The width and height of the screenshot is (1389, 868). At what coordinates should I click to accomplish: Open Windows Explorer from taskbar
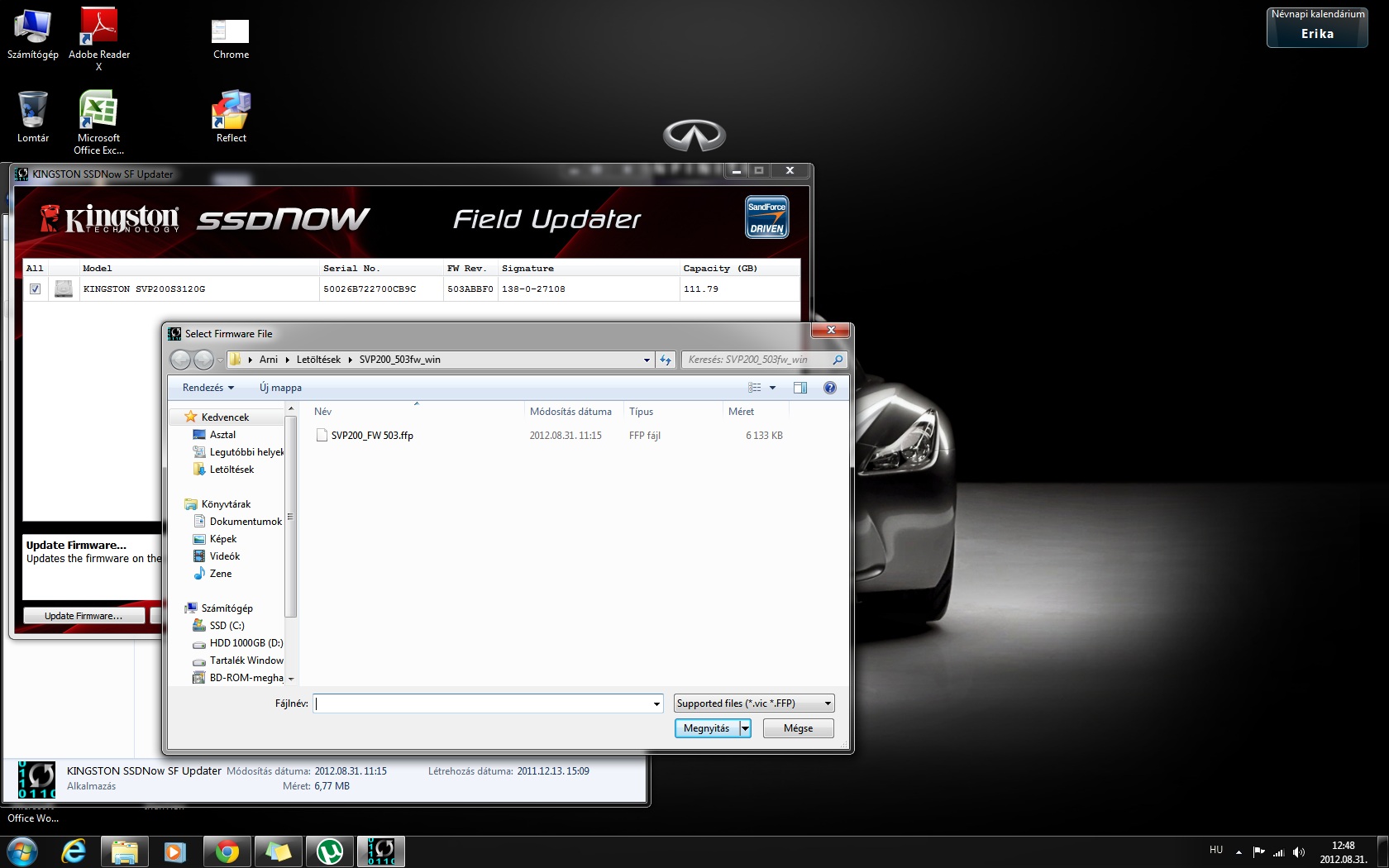[125, 851]
